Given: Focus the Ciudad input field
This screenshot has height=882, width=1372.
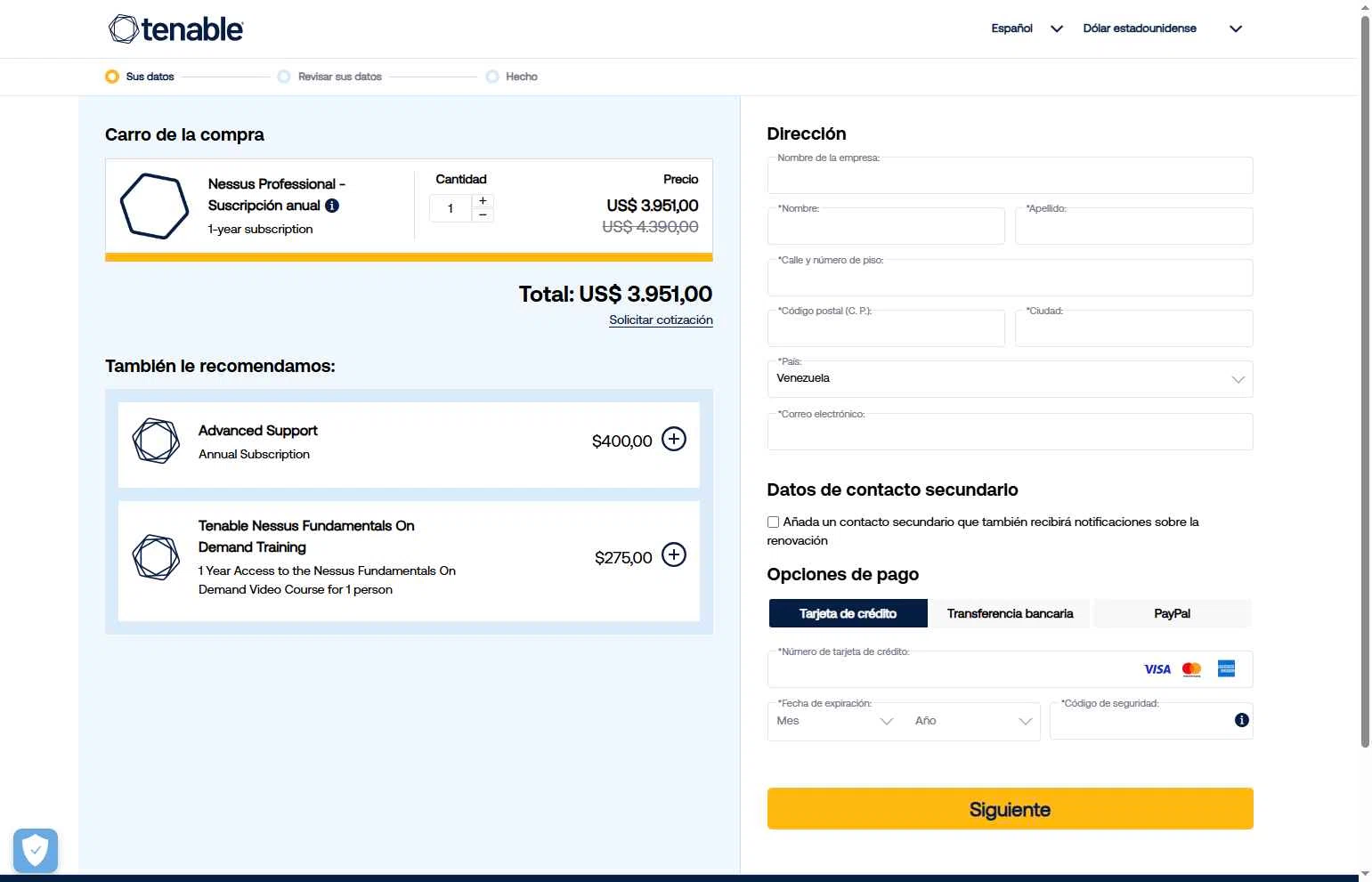Looking at the screenshot, I should [1133, 328].
